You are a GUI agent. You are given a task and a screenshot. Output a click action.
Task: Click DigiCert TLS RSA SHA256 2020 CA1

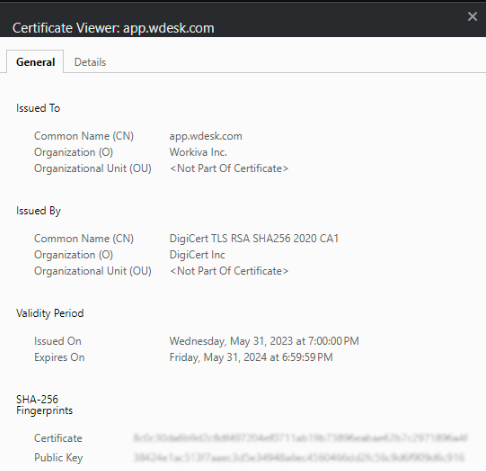[x=254, y=238]
